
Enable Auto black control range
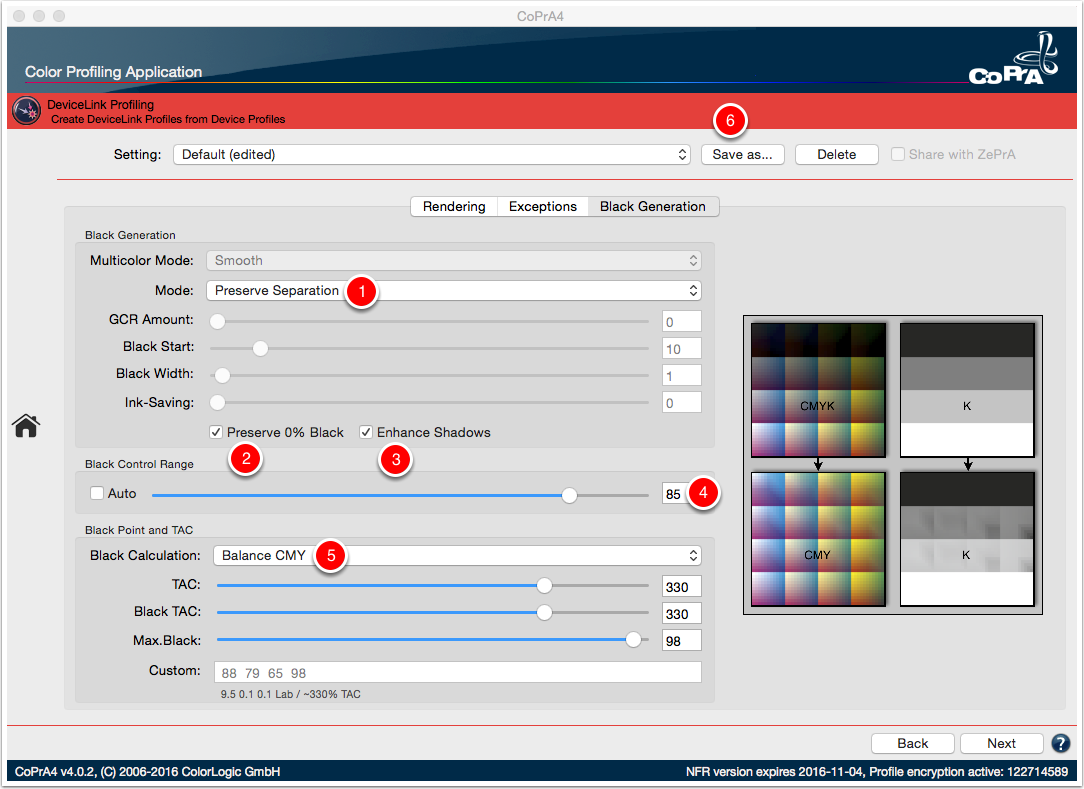point(97,493)
